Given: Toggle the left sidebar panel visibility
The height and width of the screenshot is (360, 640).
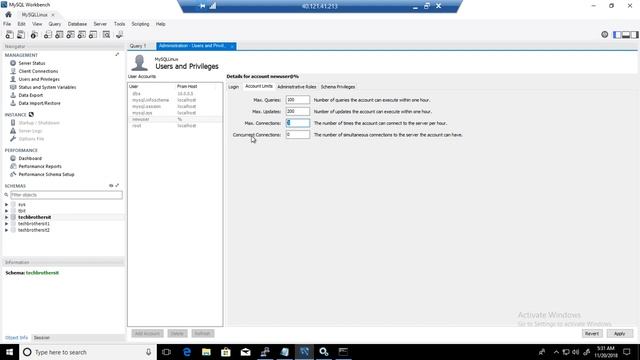Looking at the screenshot, I should coord(617,35).
